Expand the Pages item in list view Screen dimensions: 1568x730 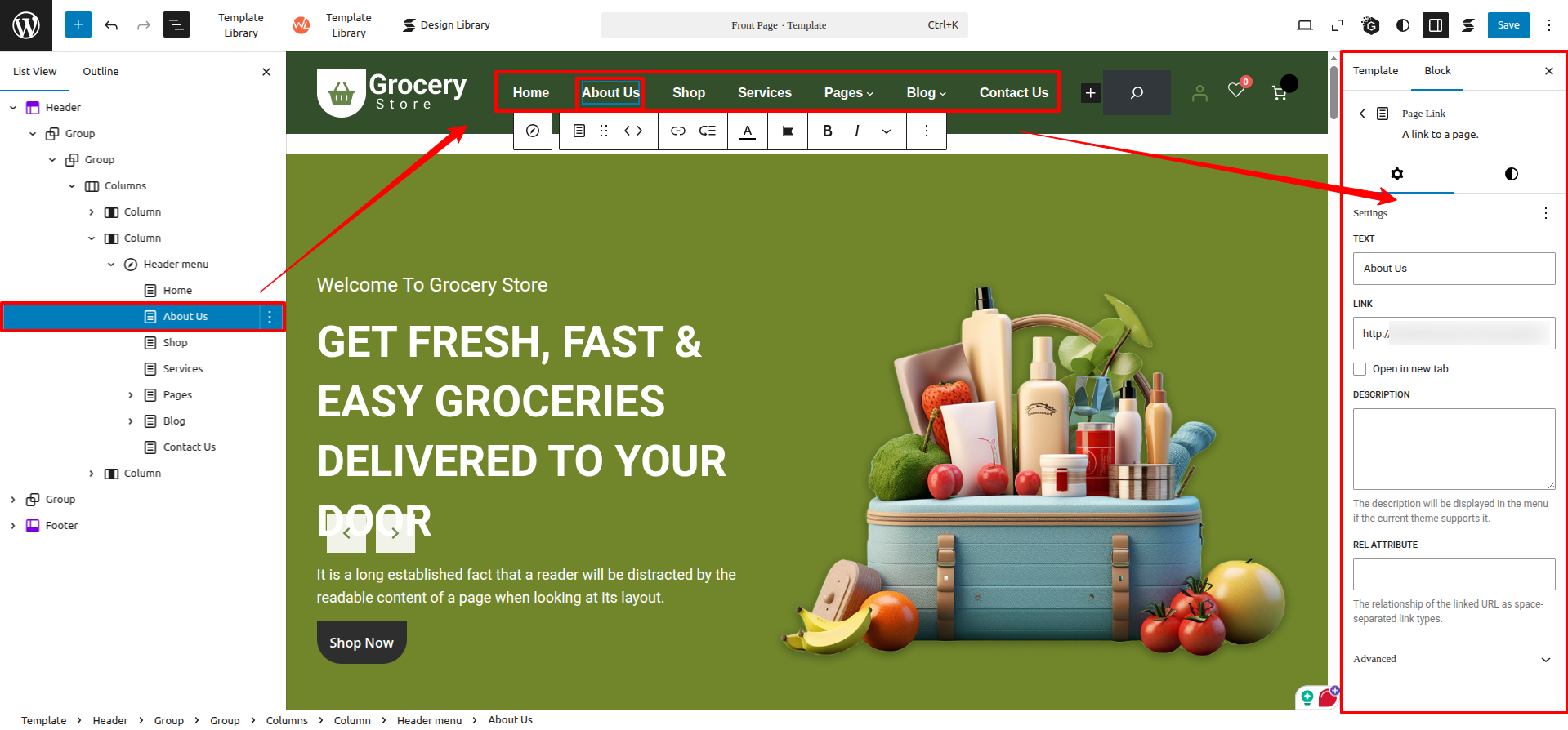tap(131, 395)
